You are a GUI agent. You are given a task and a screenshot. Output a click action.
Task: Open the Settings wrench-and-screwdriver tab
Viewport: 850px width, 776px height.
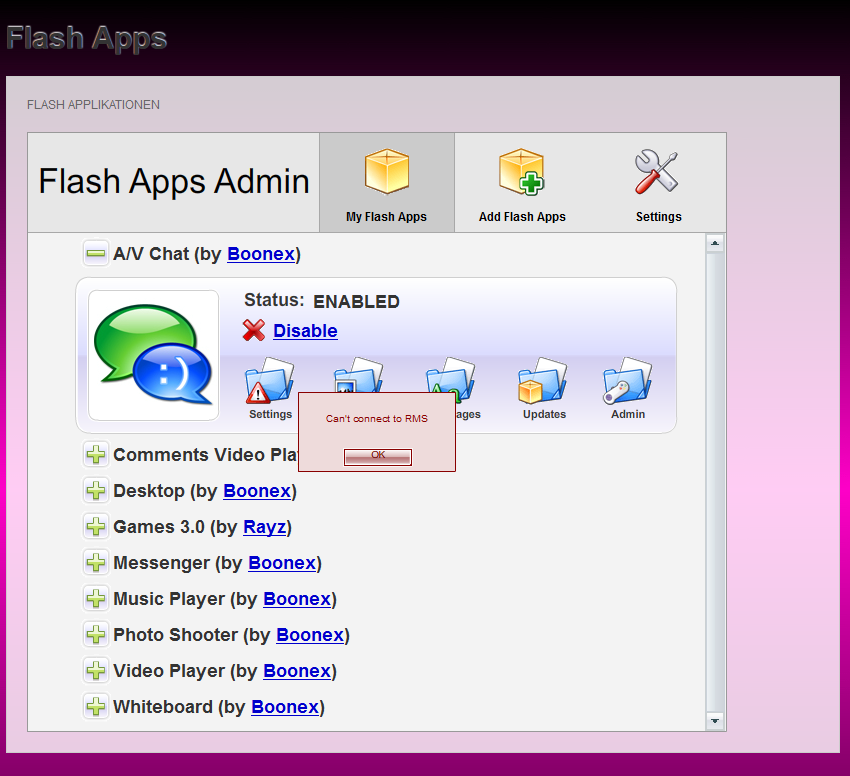658,184
